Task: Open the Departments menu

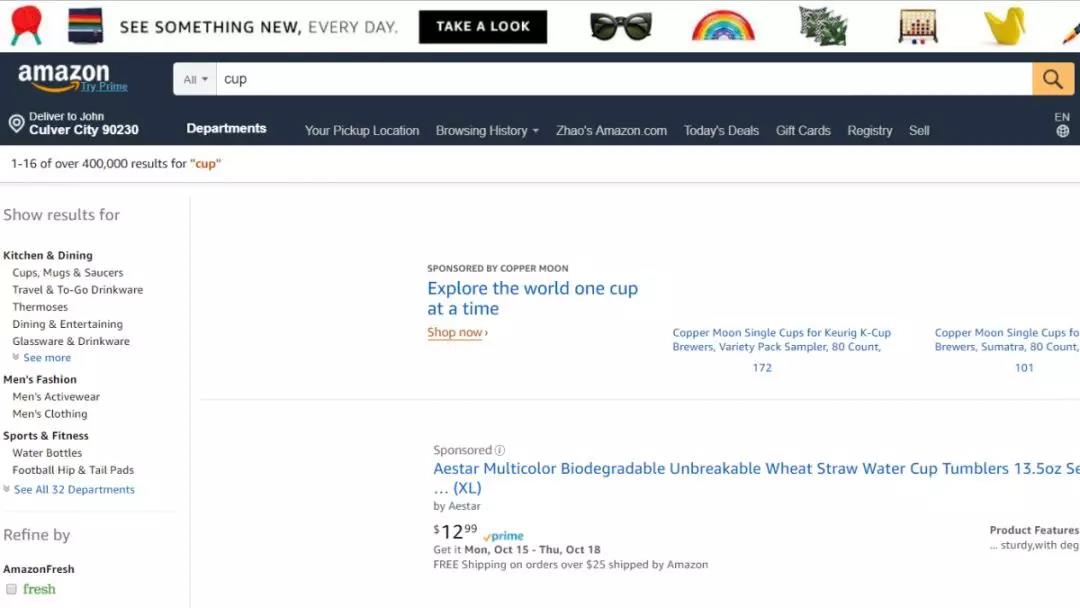Action: [226, 128]
